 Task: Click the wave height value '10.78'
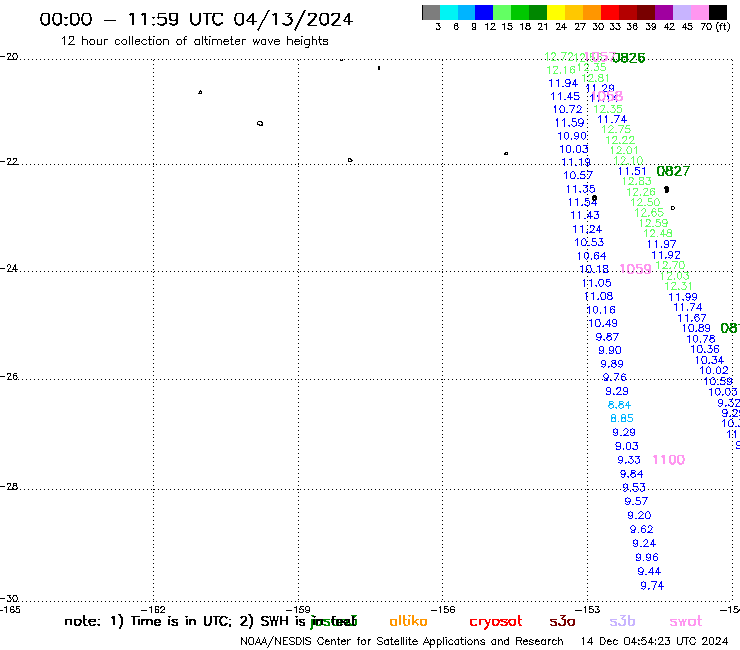[x=700, y=339]
